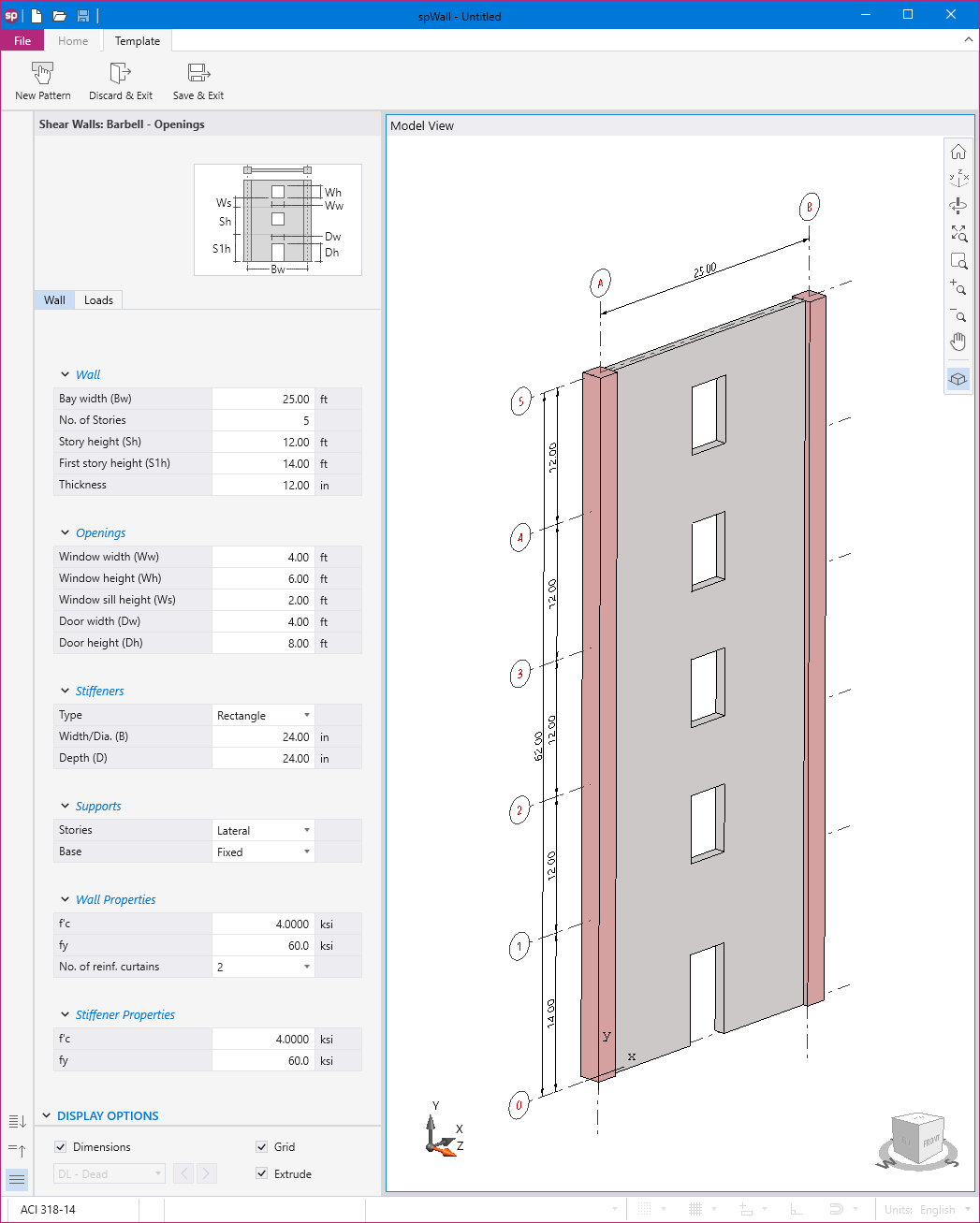Edit the Window height (Wh) field
The width and height of the screenshot is (980, 1223).
pyautogui.click(x=263, y=579)
